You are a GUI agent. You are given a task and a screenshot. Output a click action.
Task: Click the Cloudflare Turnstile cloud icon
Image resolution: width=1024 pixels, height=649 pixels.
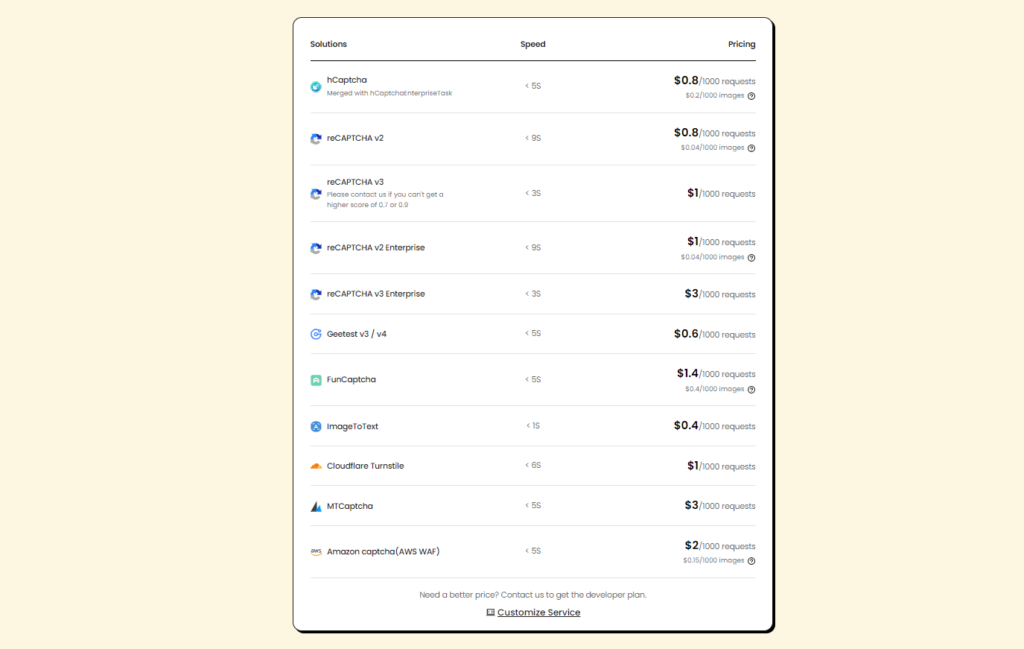click(x=316, y=466)
